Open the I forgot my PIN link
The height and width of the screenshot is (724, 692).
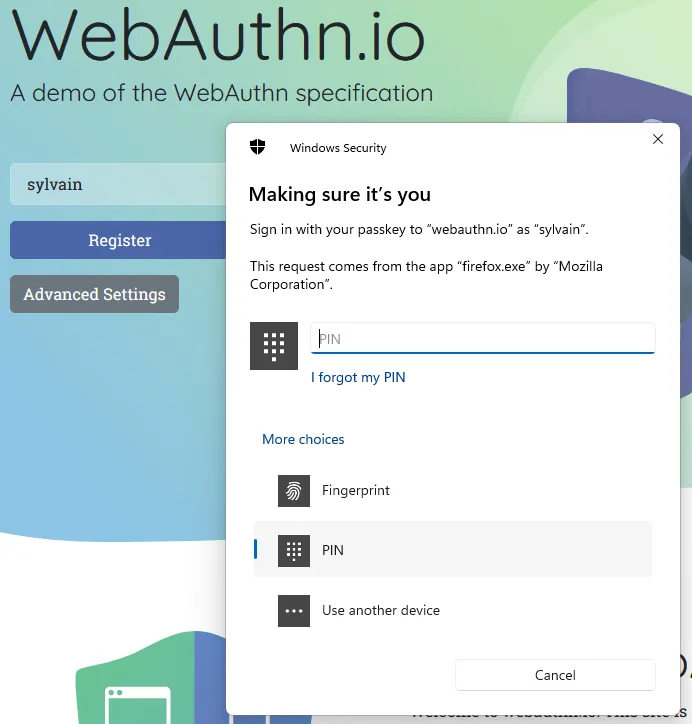pos(358,377)
